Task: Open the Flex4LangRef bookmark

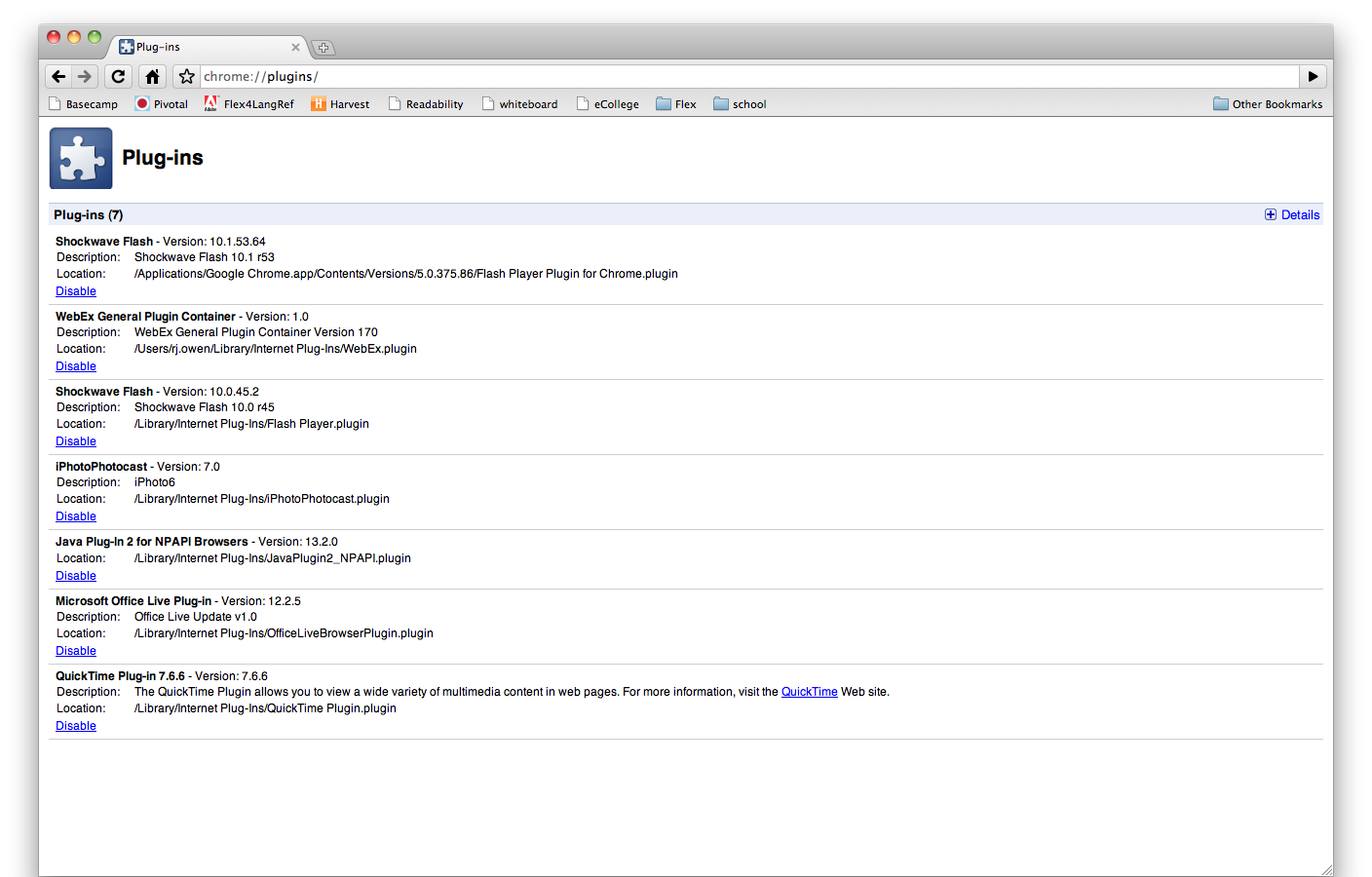Action: pos(248,104)
